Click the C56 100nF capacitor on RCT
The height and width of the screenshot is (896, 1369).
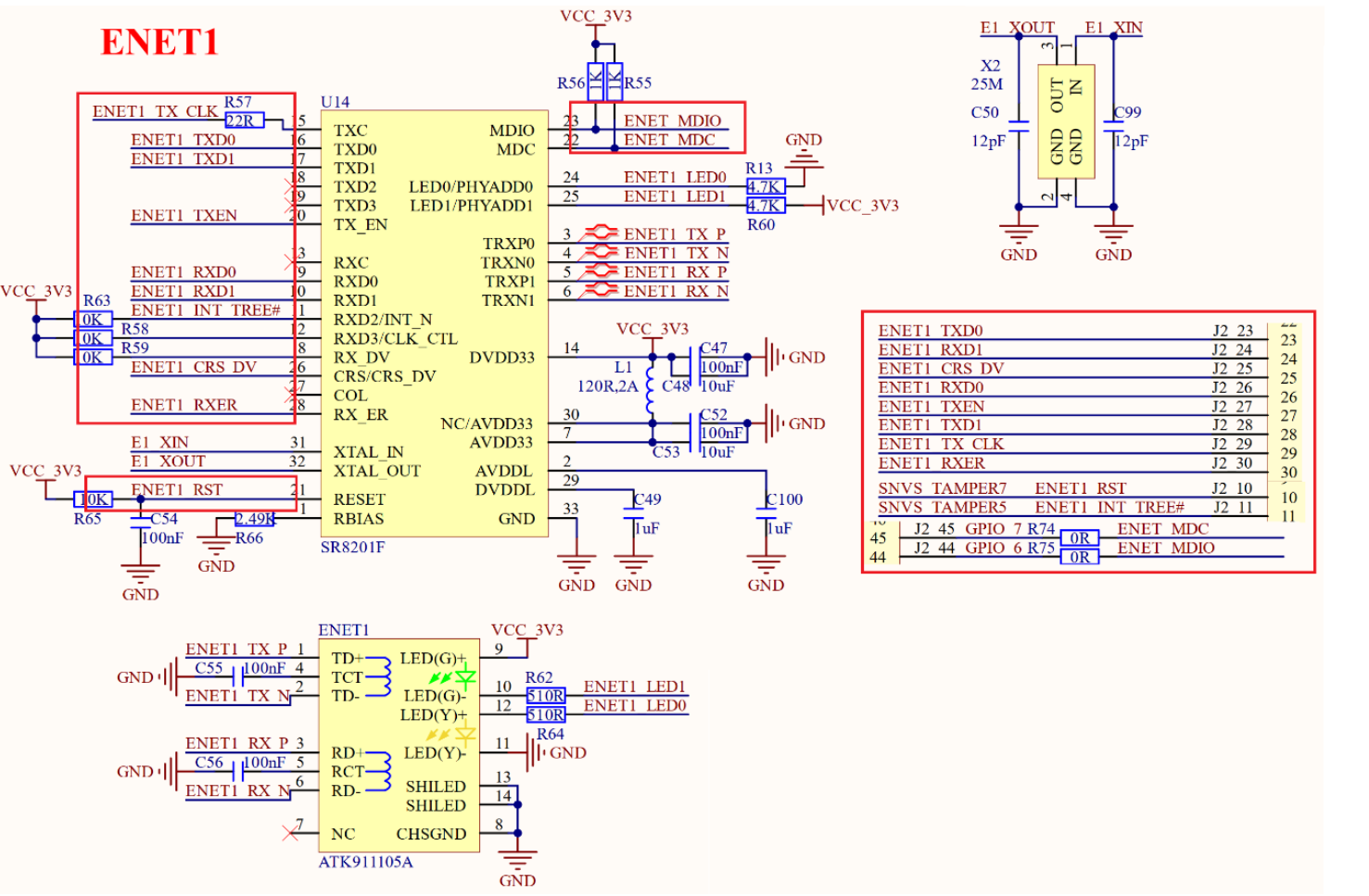tap(238, 772)
